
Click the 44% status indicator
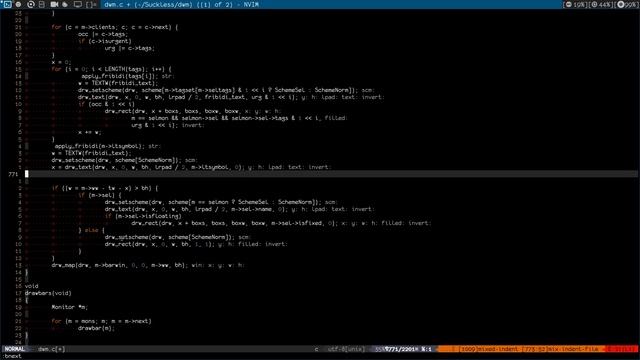tap(601, 4)
